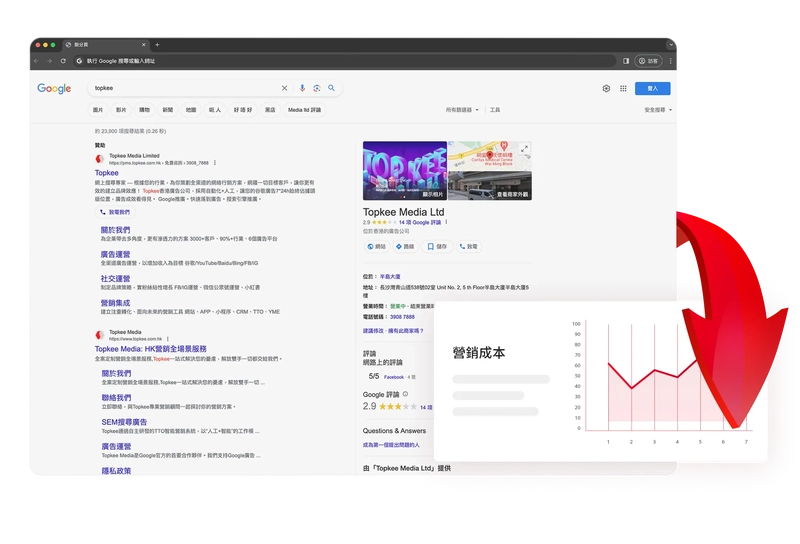Click the blue 登入 sign-in button
Screen dimensions: 800x544
tap(652, 88)
